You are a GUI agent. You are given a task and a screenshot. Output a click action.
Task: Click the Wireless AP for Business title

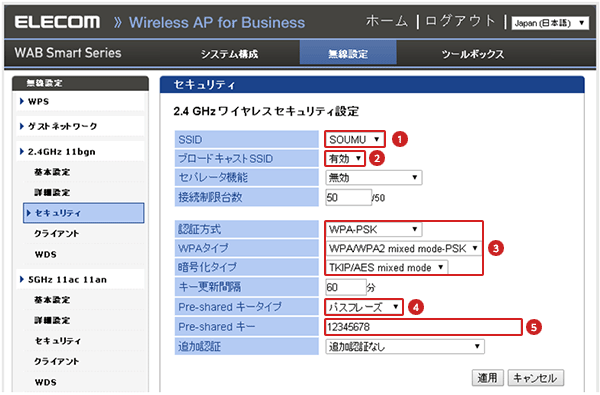[x=217, y=23]
